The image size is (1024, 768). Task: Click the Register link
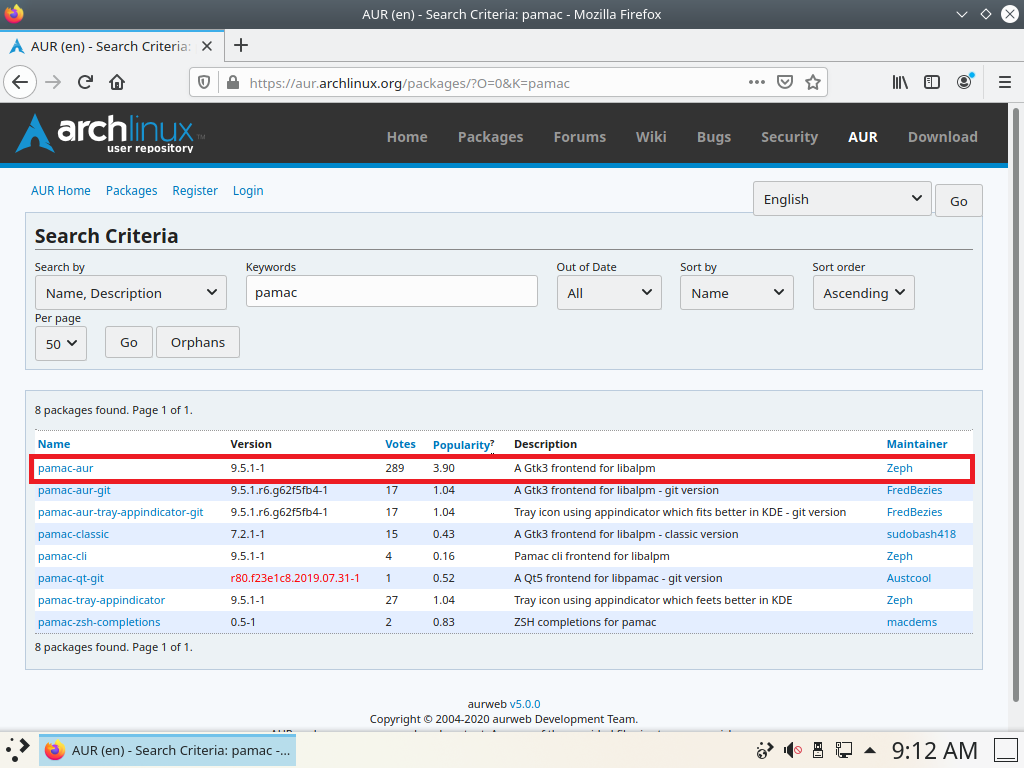click(195, 191)
